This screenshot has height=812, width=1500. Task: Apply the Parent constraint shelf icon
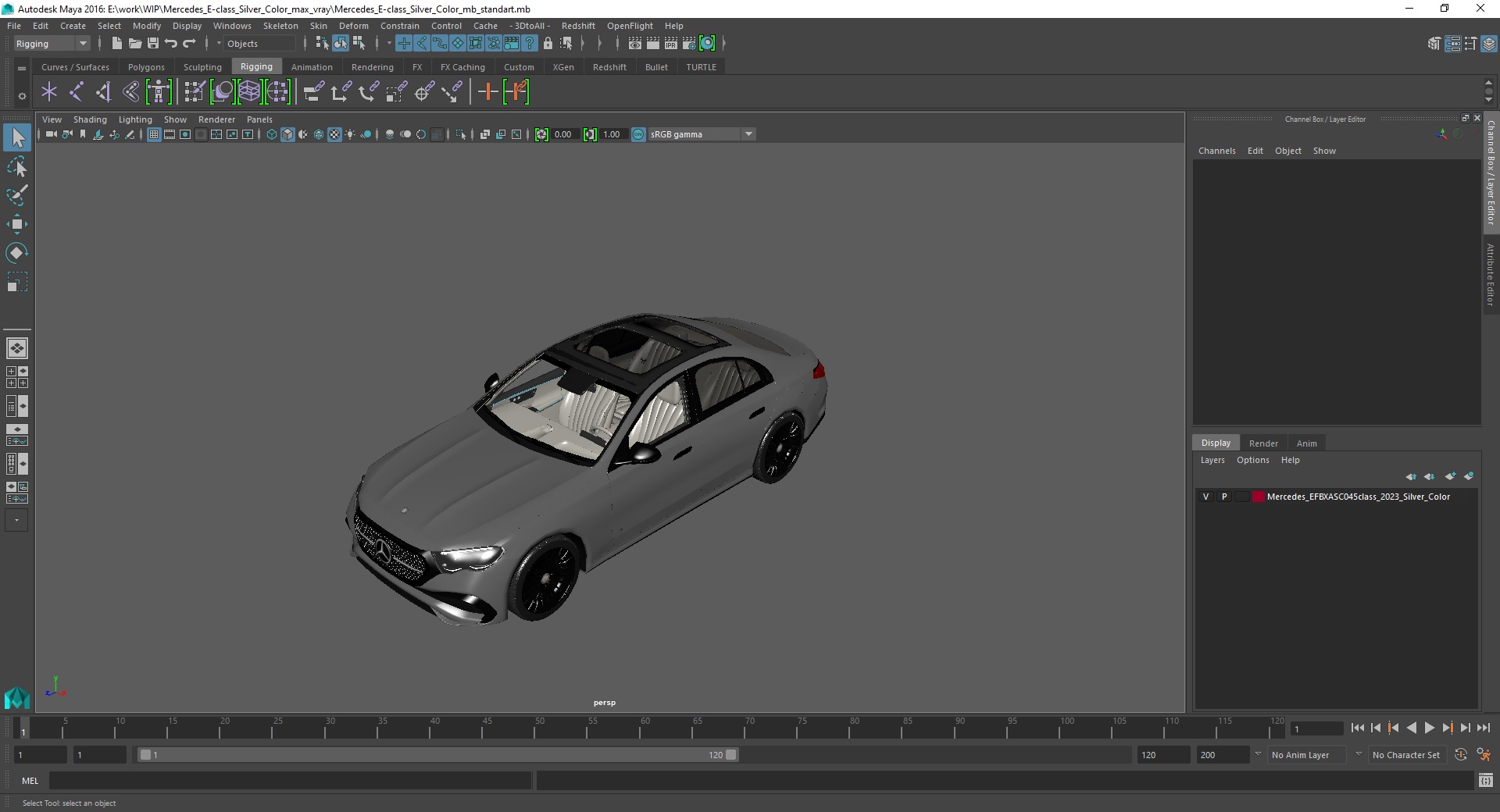click(x=314, y=92)
